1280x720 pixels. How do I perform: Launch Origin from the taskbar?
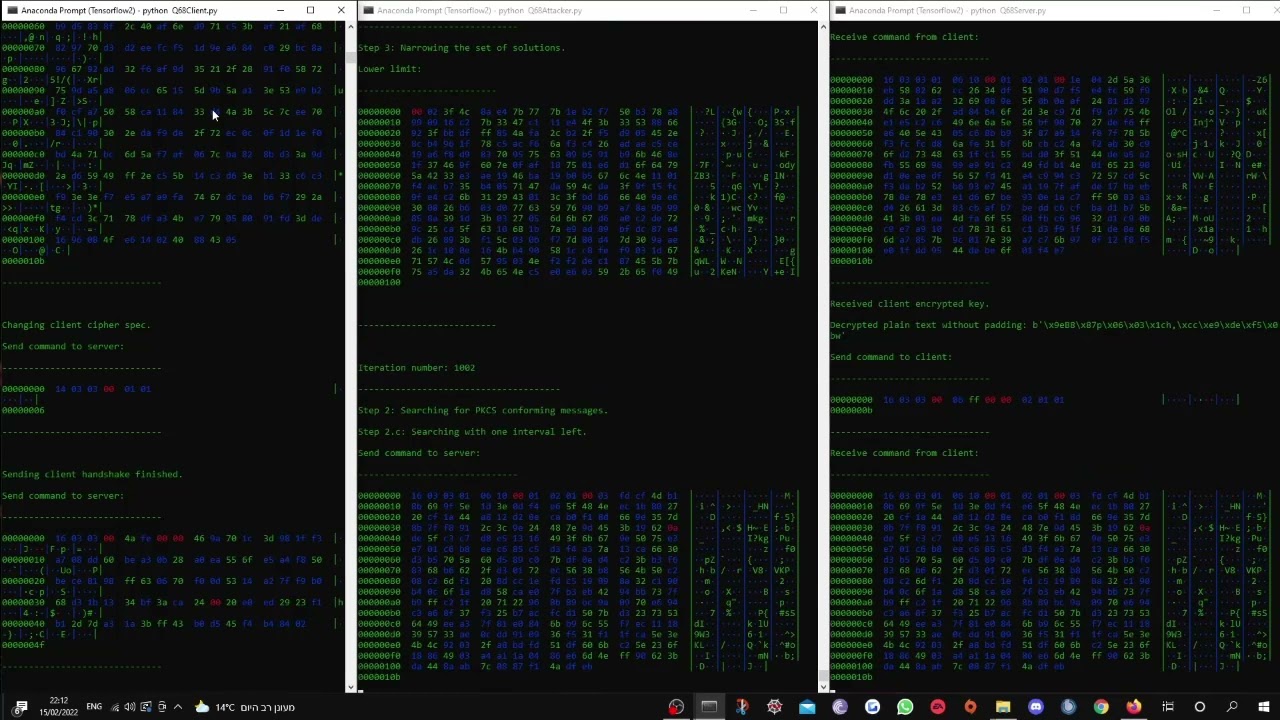970,707
